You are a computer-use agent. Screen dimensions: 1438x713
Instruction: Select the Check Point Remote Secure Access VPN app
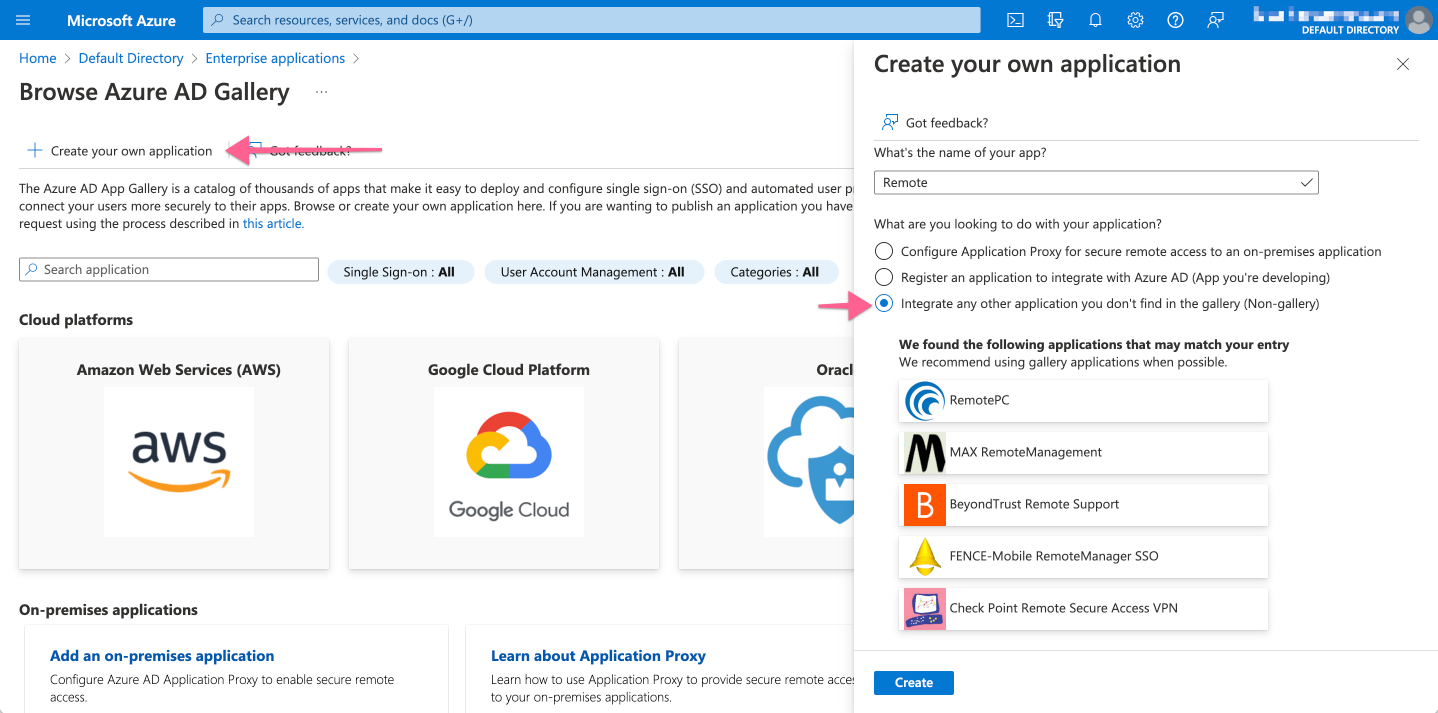tap(1083, 608)
